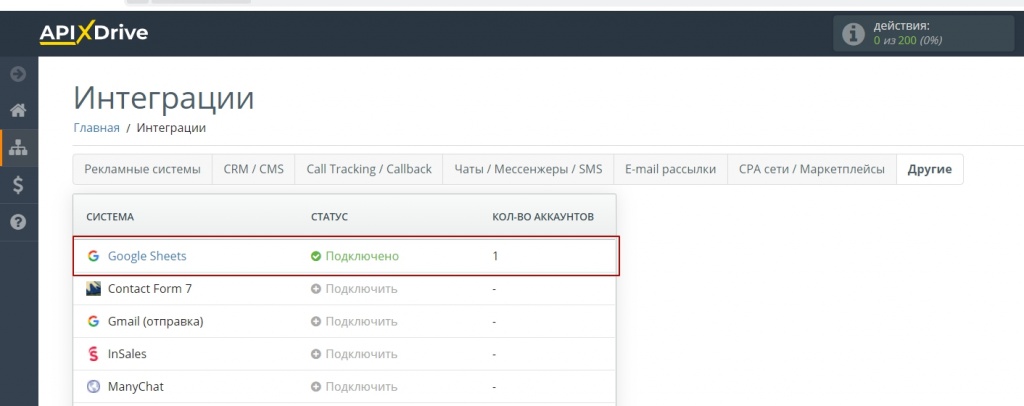Click account count 1 for Google Sheets
The image size is (1024, 406).
coord(495,256)
